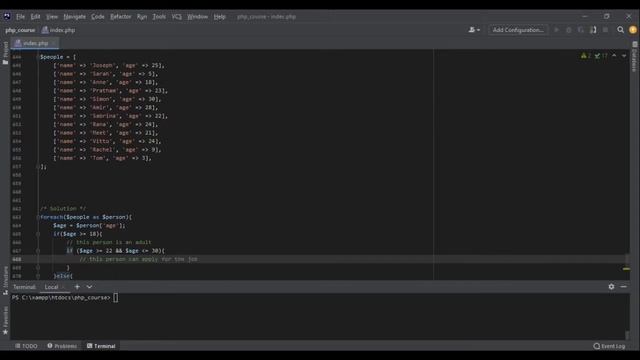Open the File menu
The width and height of the screenshot is (640, 360).
coord(20,17)
